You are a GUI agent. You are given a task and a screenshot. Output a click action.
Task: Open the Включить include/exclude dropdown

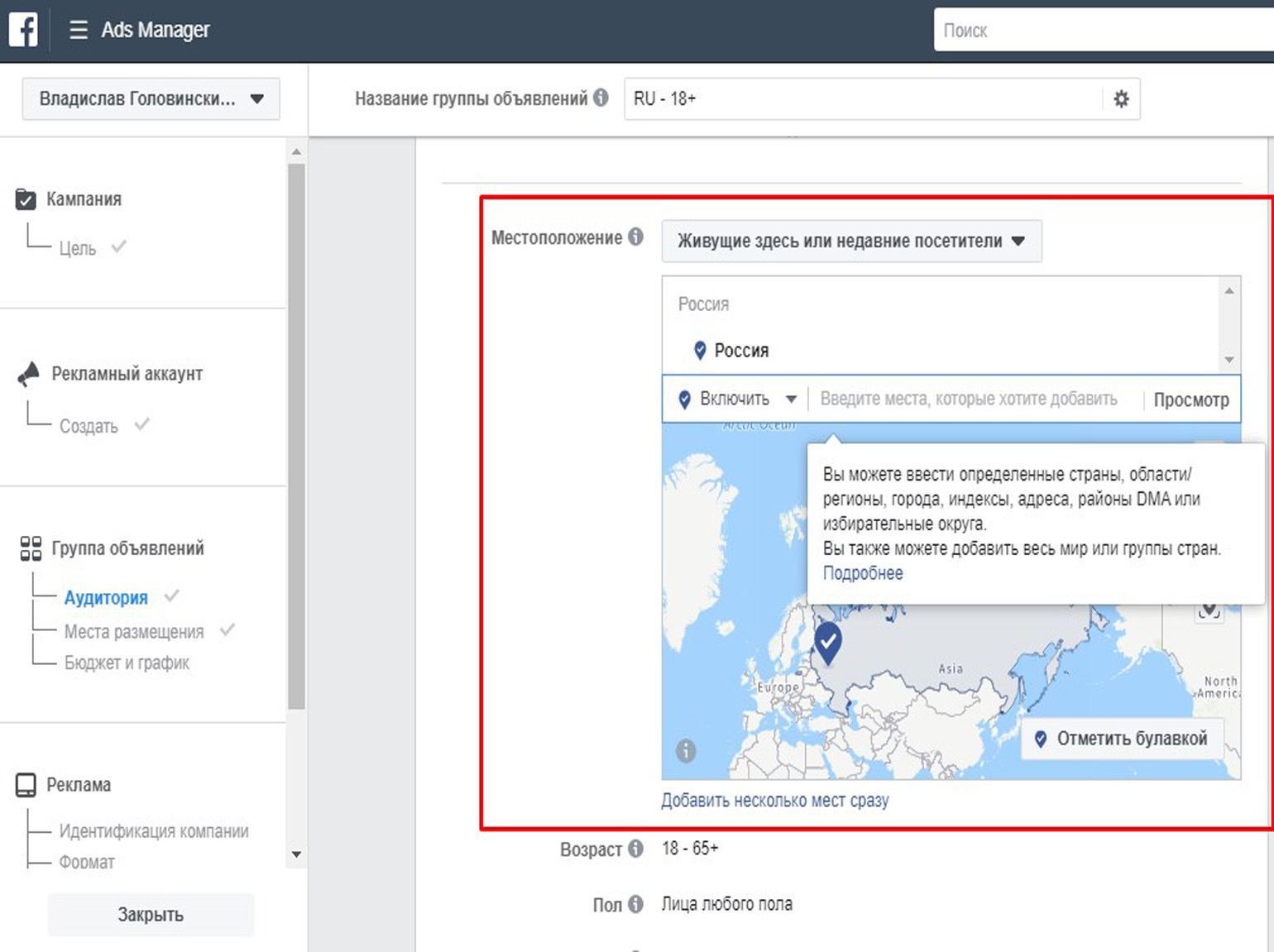click(x=736, y=399)
